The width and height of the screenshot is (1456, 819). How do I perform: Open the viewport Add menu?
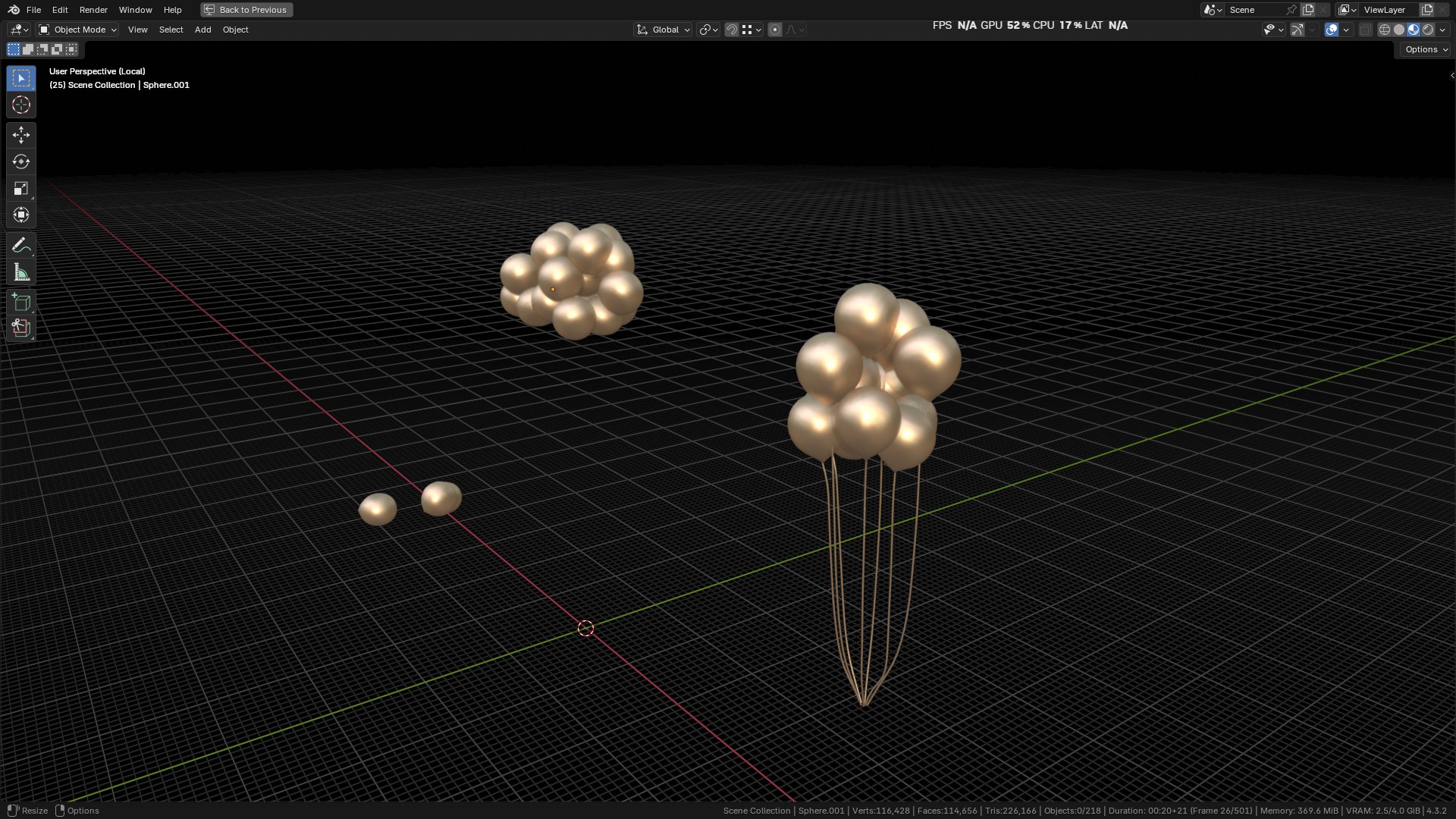point(202,30)
